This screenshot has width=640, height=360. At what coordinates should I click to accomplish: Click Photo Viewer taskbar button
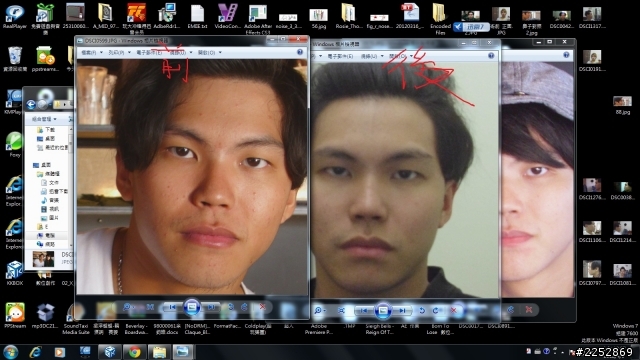[x=183, y=352]
